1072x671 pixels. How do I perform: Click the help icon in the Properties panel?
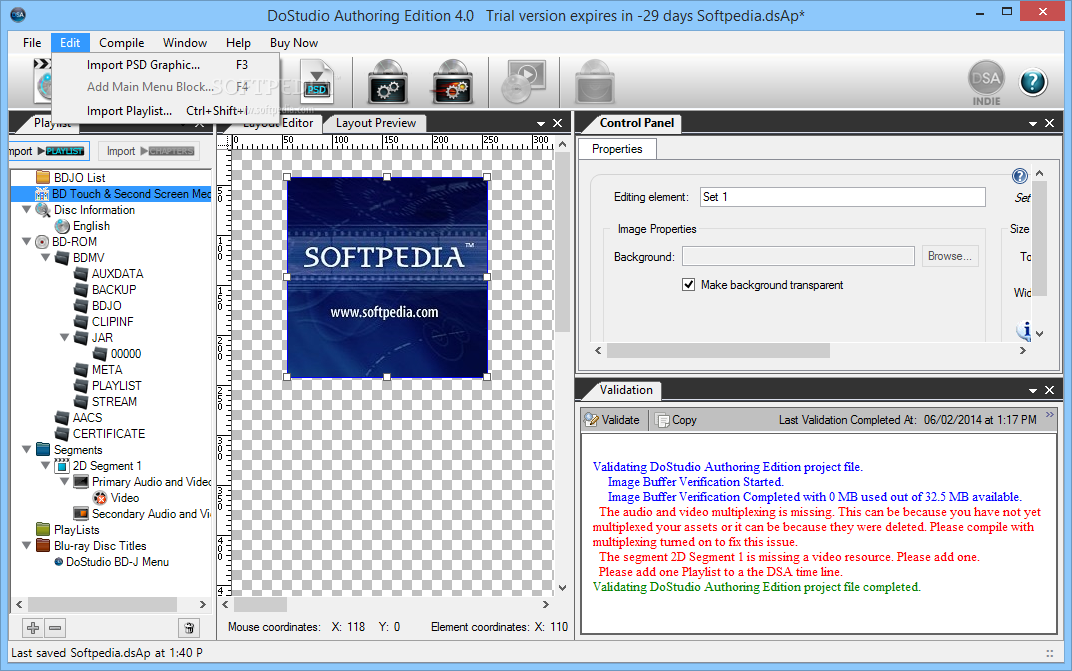1019,176
